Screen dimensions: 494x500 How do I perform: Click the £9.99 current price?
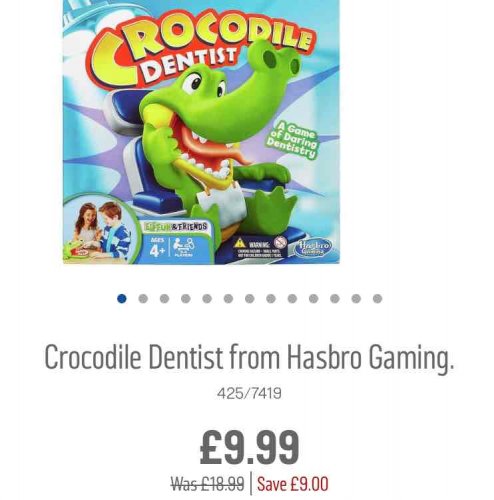tap(249, 447)
